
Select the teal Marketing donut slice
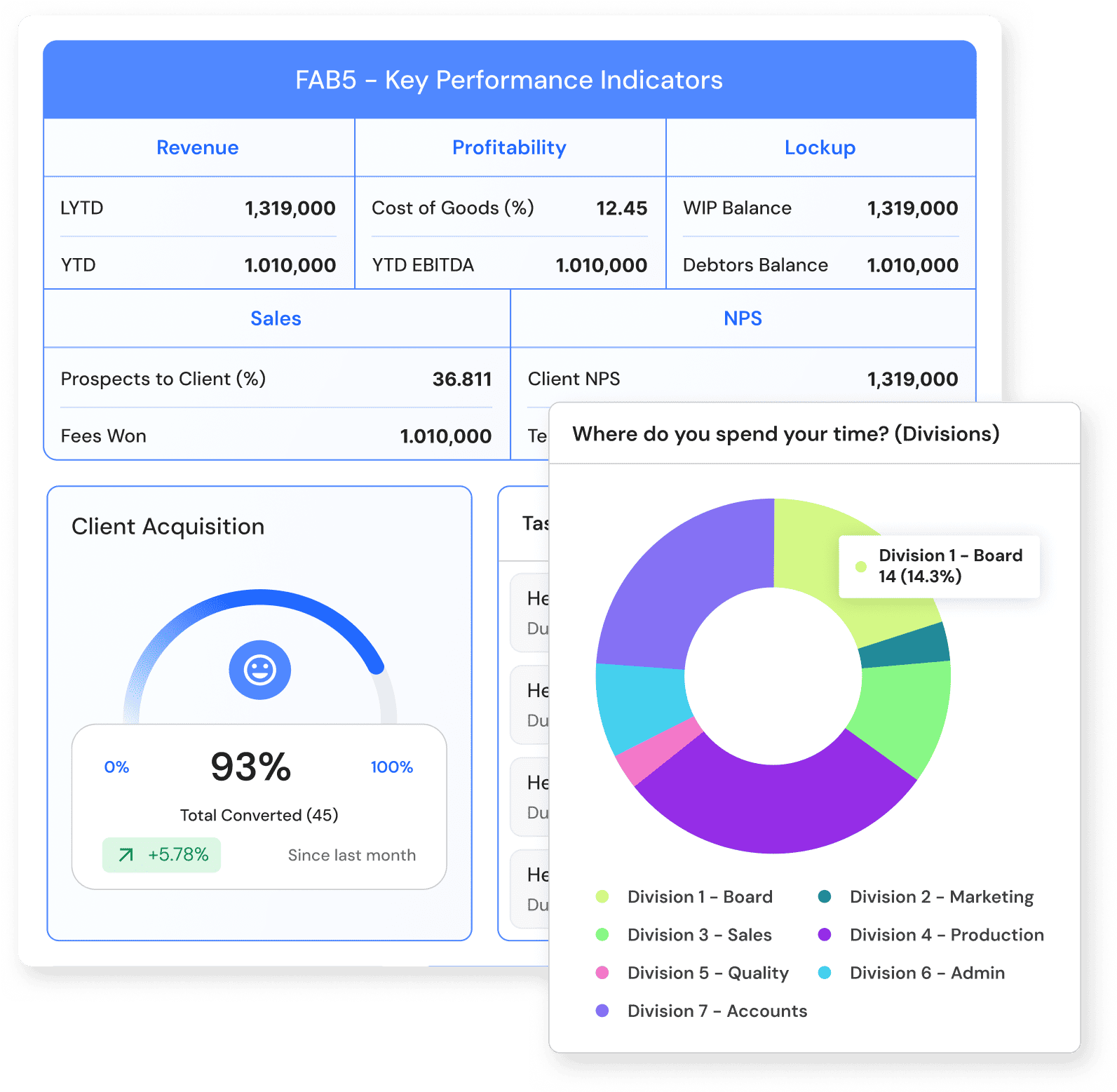click(x=905, y=646)
